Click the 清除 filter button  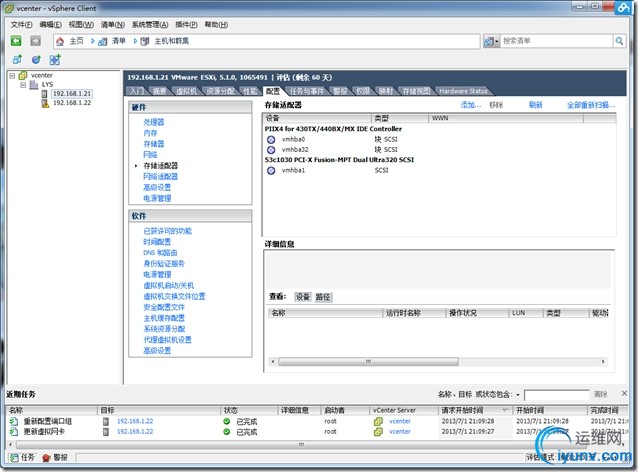point(601,394)
